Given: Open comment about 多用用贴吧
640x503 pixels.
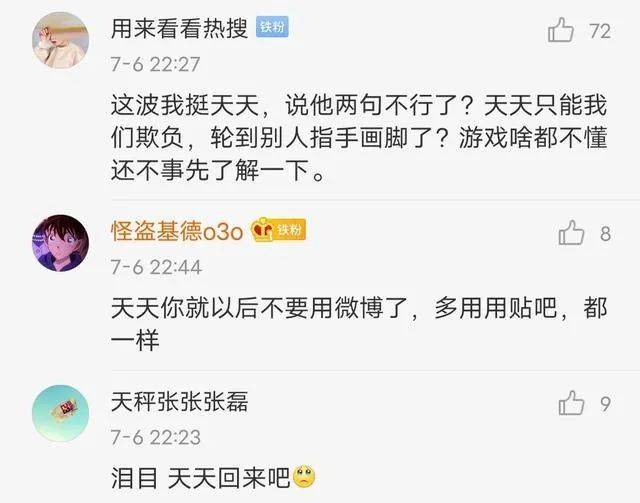Looking at the screenshot, I should [359, 324].
